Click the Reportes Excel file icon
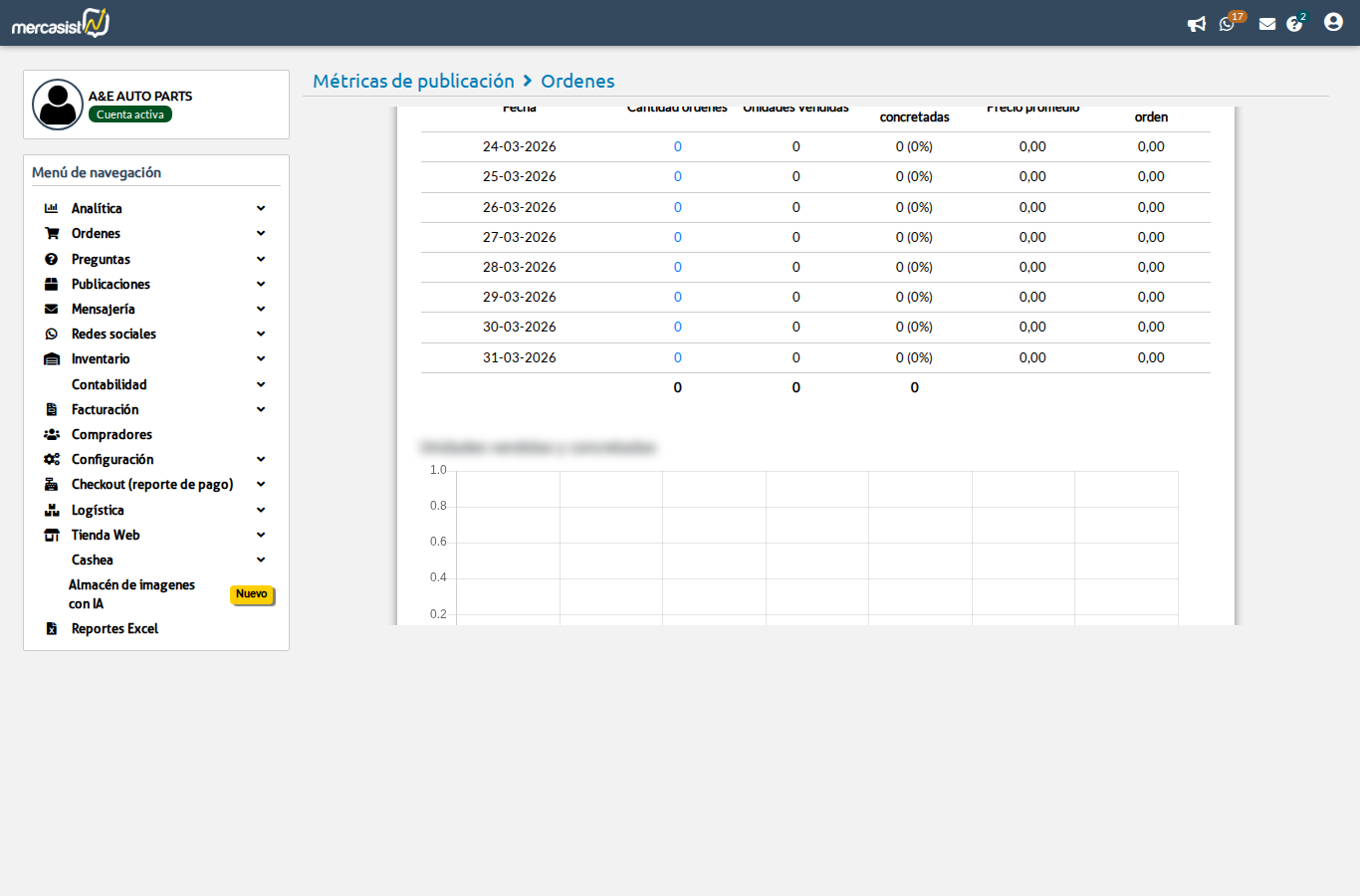The height and width of the screenshot is (896, 1360). (51, 628)
